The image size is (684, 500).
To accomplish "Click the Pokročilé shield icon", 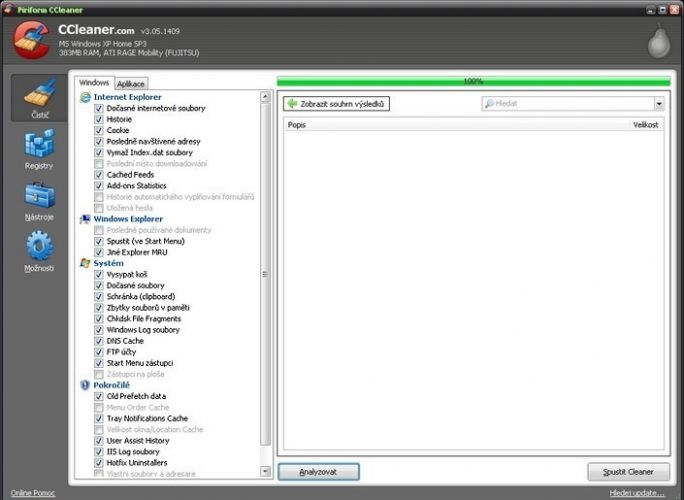I will (x=85, y=385).
